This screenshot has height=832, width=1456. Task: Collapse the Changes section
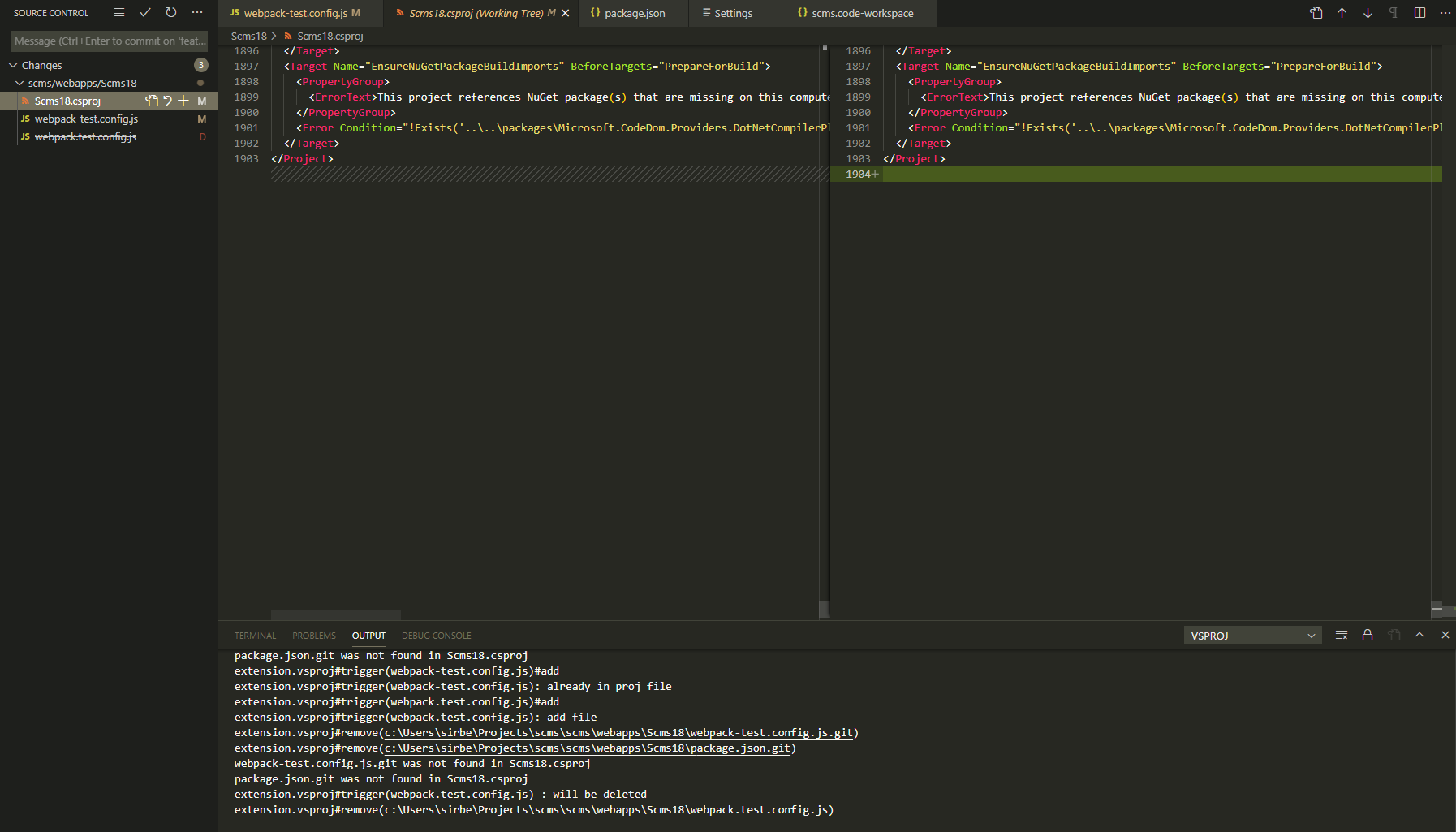click(x=13, y=65)
